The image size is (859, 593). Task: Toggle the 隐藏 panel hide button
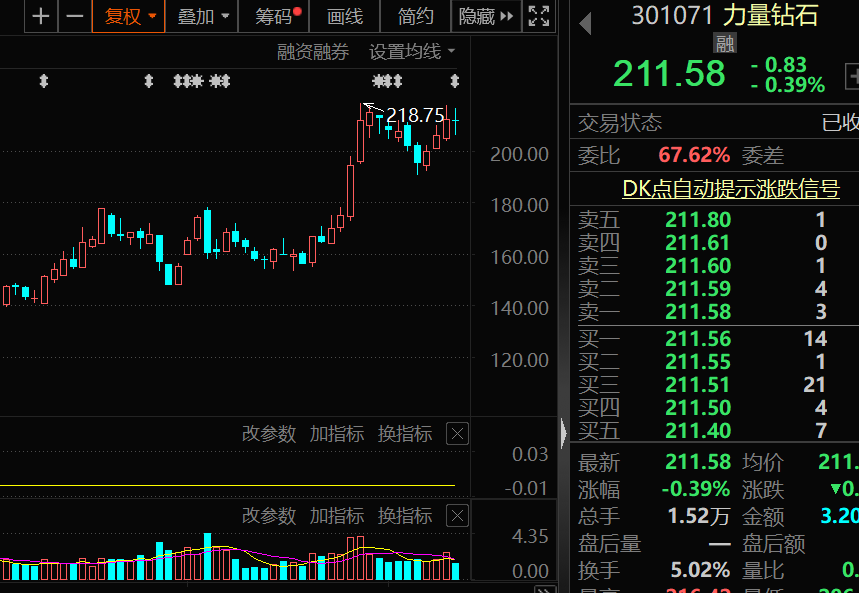coord(485,16)
